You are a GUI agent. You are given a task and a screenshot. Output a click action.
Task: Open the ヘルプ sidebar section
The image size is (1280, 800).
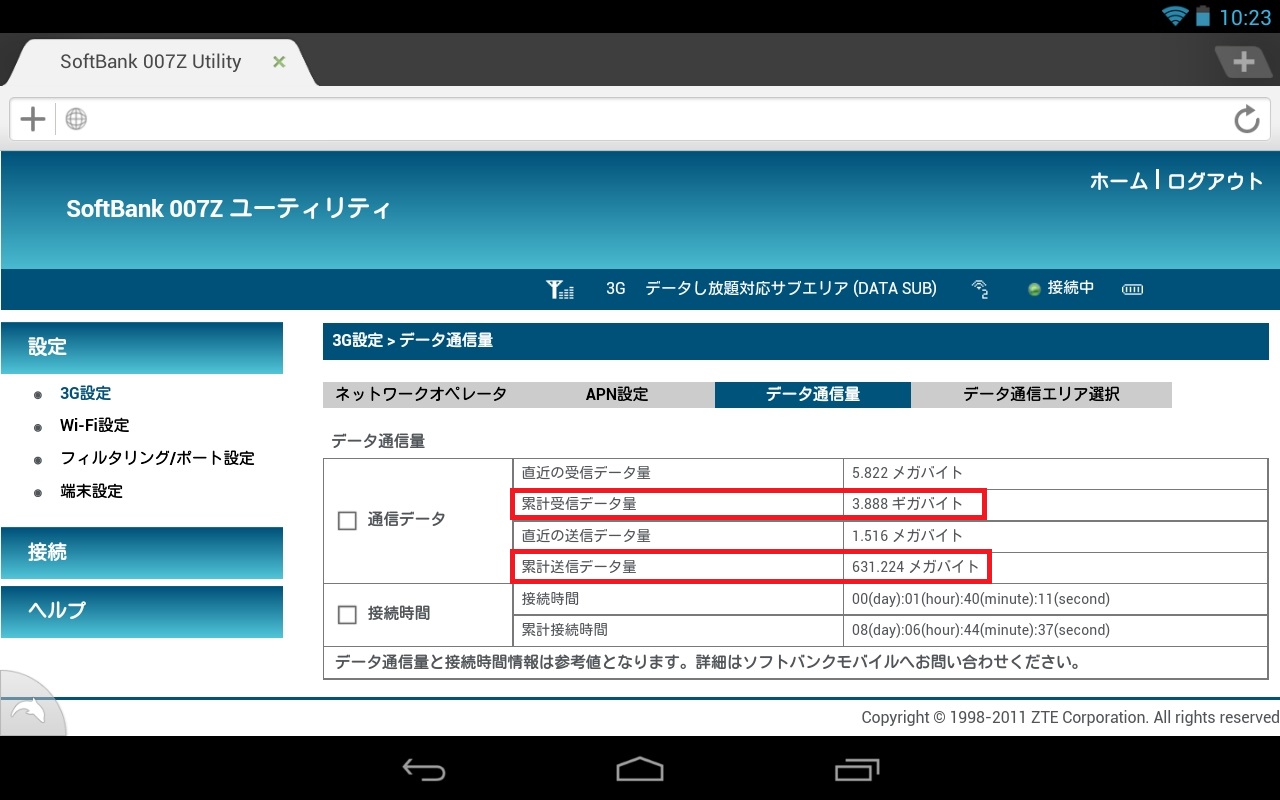pos(142,611)
